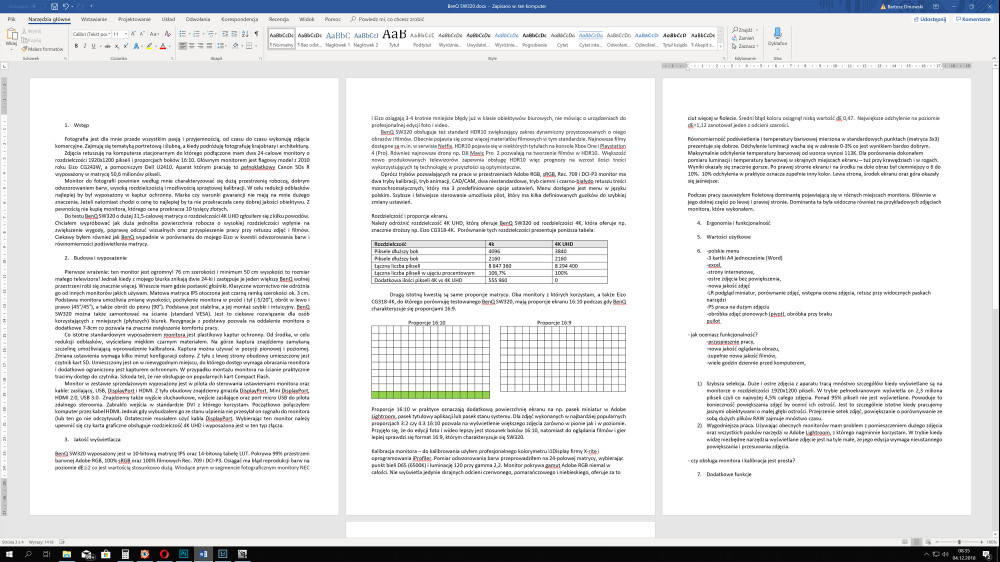Toggle paragraph marks display
This screenshot has height=562, width=1000.
point(256,34)
